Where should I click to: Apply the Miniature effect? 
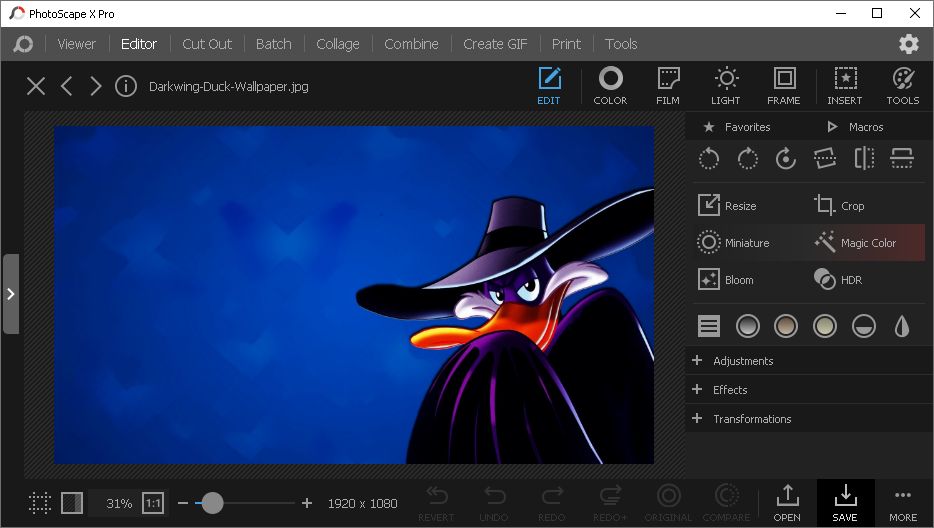733,243
